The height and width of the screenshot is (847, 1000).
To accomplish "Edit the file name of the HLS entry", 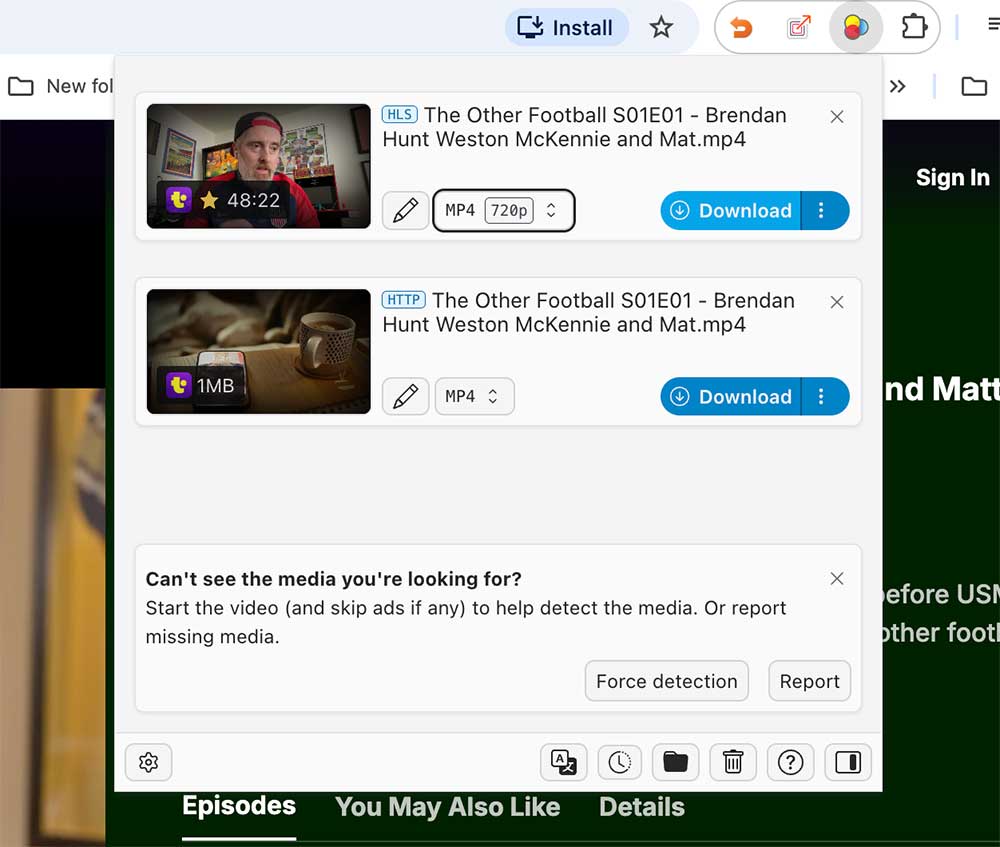I will [406, 210].
